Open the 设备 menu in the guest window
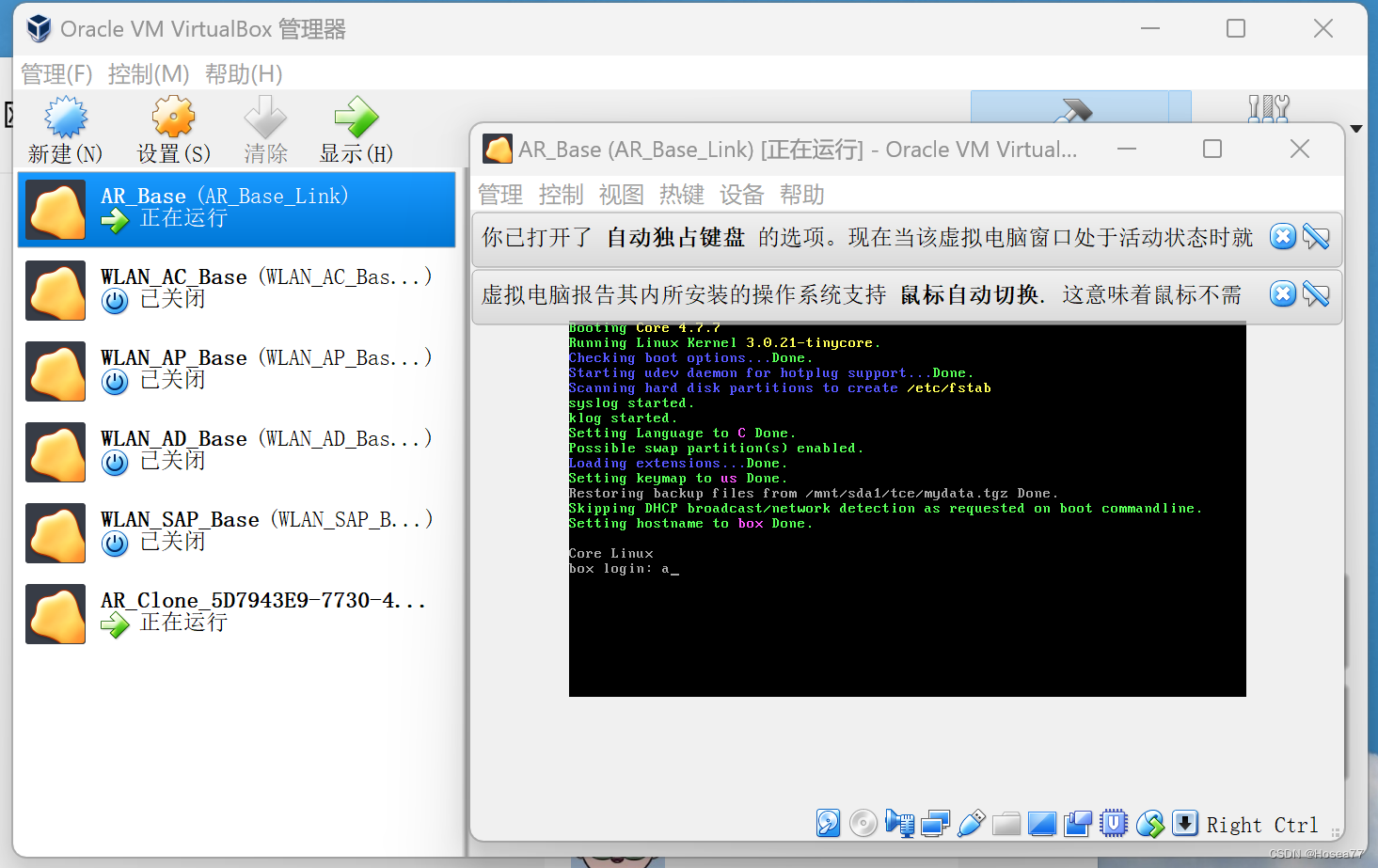The height and width of the screenshot is (868, 1378). tap(741, 195)
